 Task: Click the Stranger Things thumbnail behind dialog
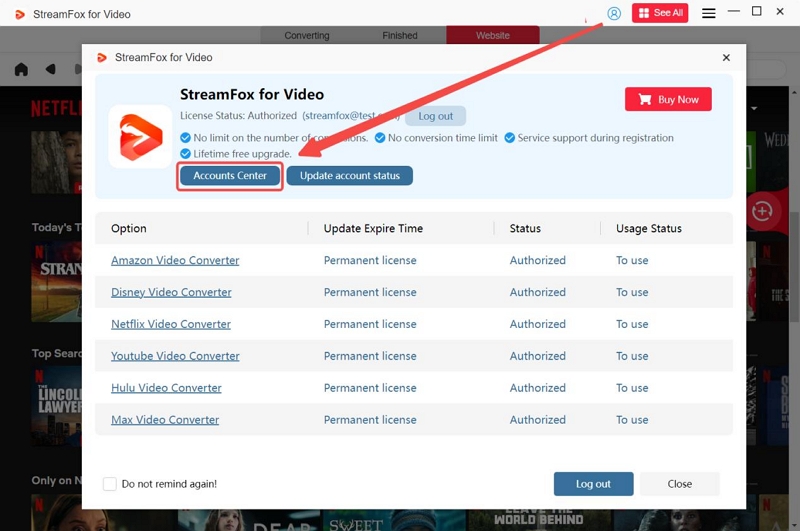(56, 282)
